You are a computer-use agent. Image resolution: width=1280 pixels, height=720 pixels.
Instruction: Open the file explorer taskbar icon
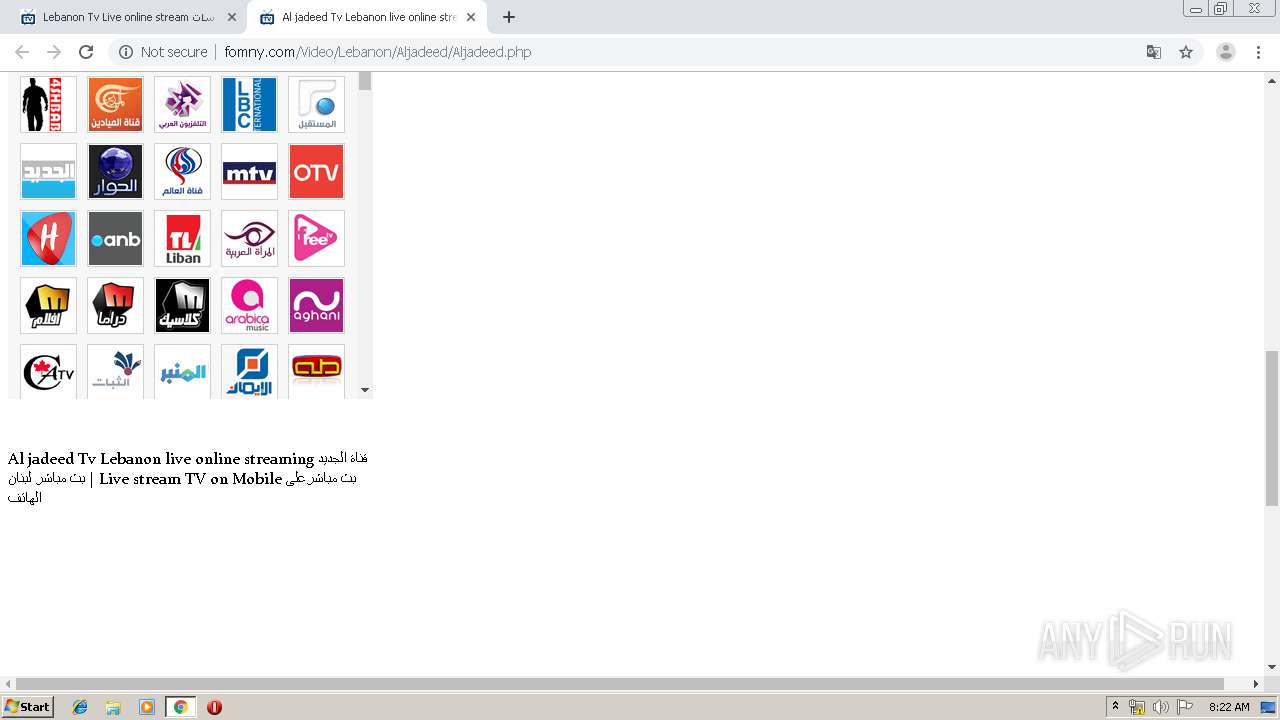click(113, 707)
